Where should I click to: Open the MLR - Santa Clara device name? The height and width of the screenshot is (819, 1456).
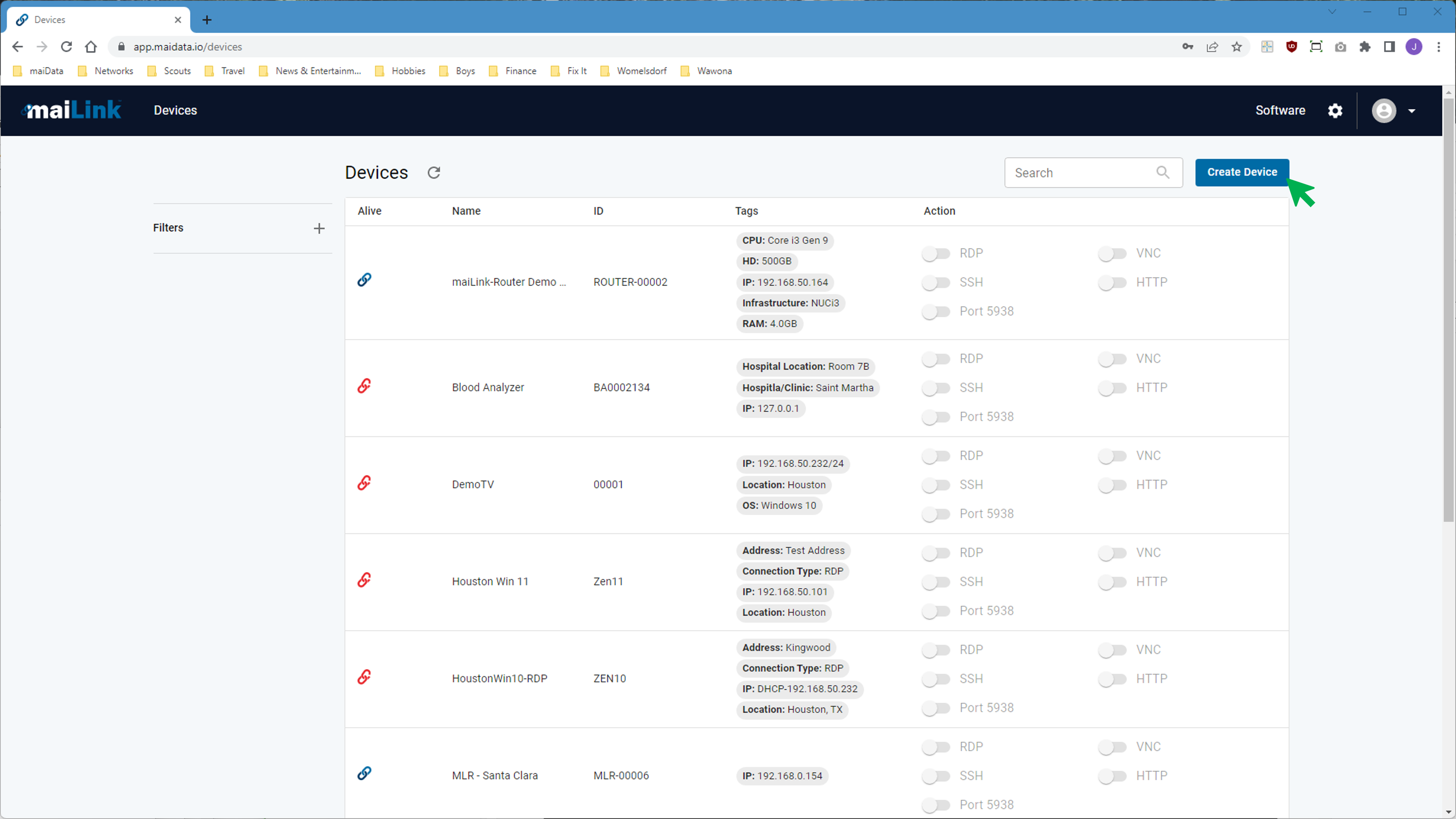[x=495, y=776]
